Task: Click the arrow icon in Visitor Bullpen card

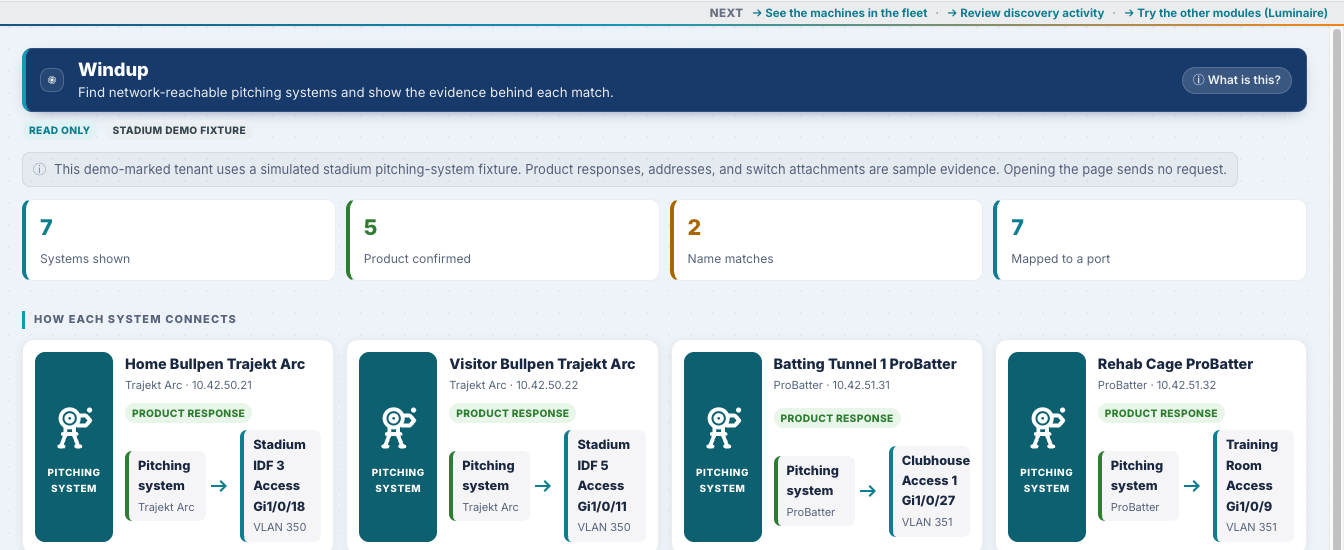Action: (543, 486)
